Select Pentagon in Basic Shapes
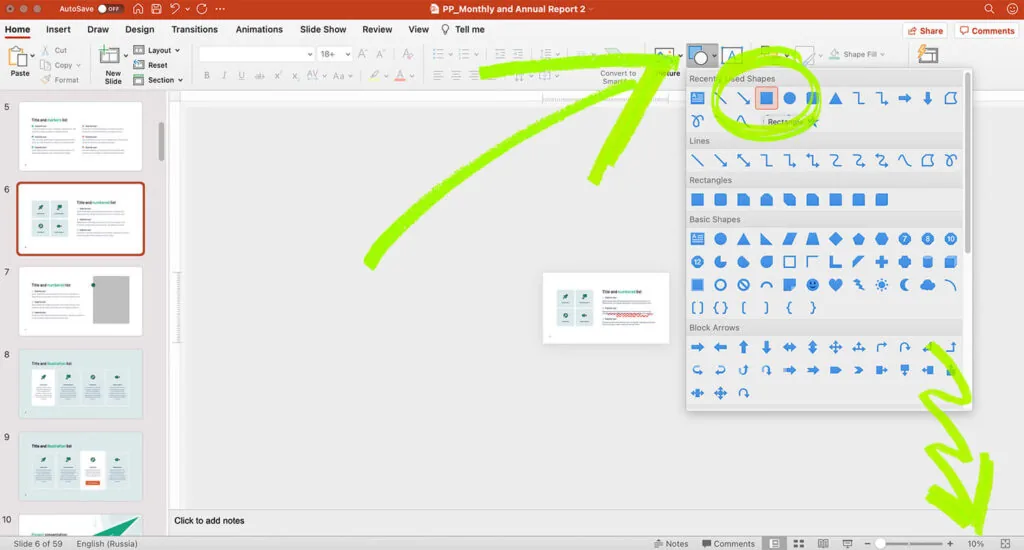Viewport: 1024px width, 550px height. [x=858, y=239]
